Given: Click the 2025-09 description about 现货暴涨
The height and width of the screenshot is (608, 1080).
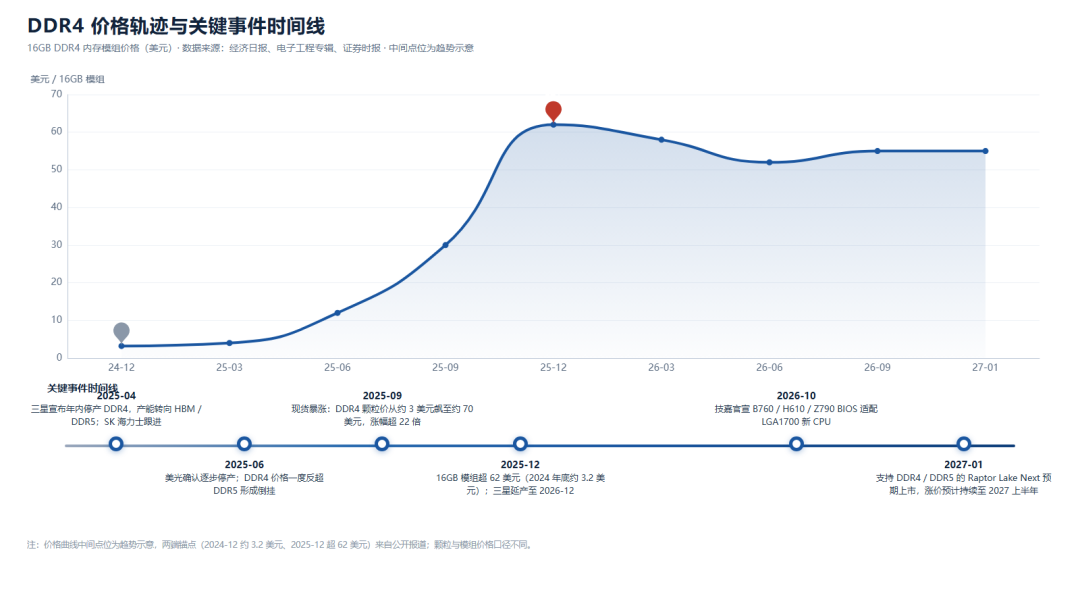Looking at the screenshot, I should [382, 415].
